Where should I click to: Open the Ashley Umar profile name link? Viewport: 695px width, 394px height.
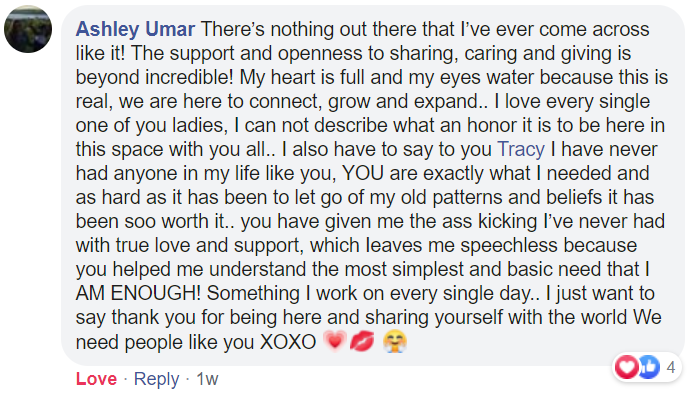click(x=135, y=29)
